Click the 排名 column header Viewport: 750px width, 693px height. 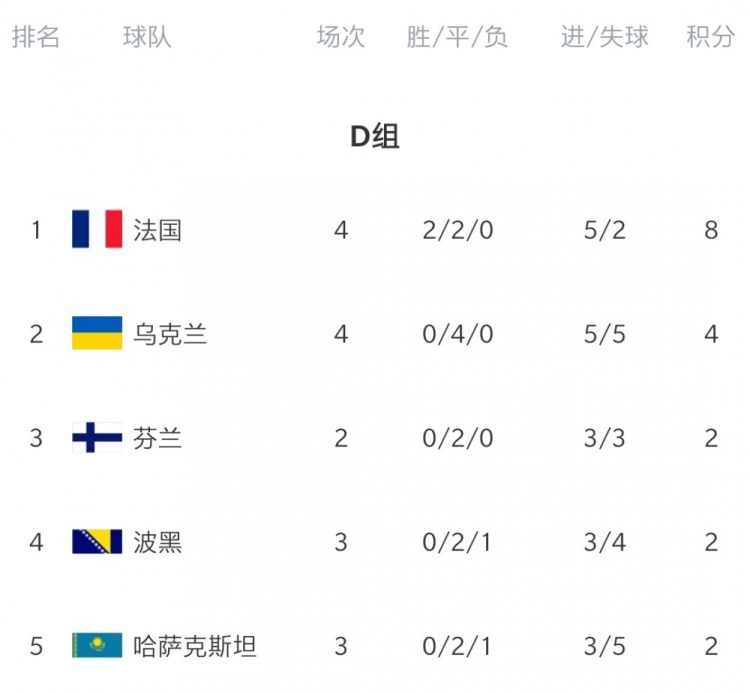[36, 37]
